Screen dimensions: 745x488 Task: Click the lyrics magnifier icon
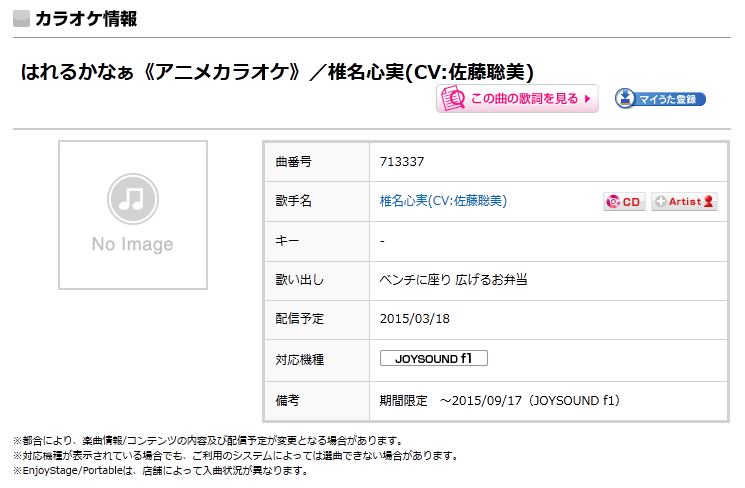[453, 98]
